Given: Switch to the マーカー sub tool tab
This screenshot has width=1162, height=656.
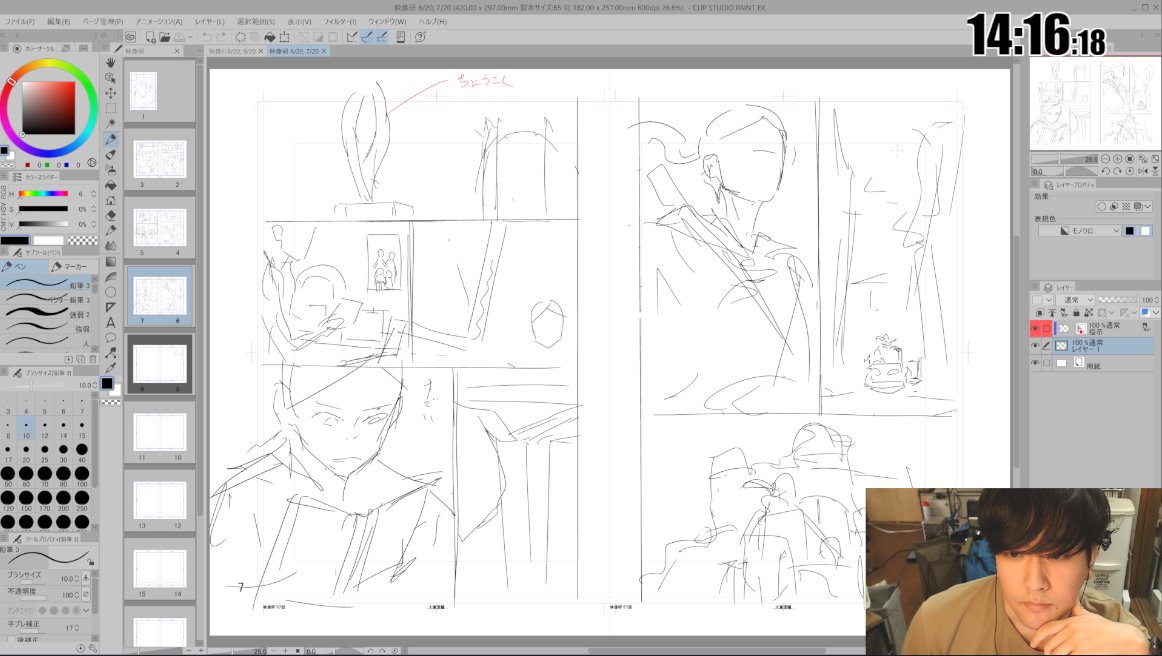Looking at the screenshot, I should point(73,267).
